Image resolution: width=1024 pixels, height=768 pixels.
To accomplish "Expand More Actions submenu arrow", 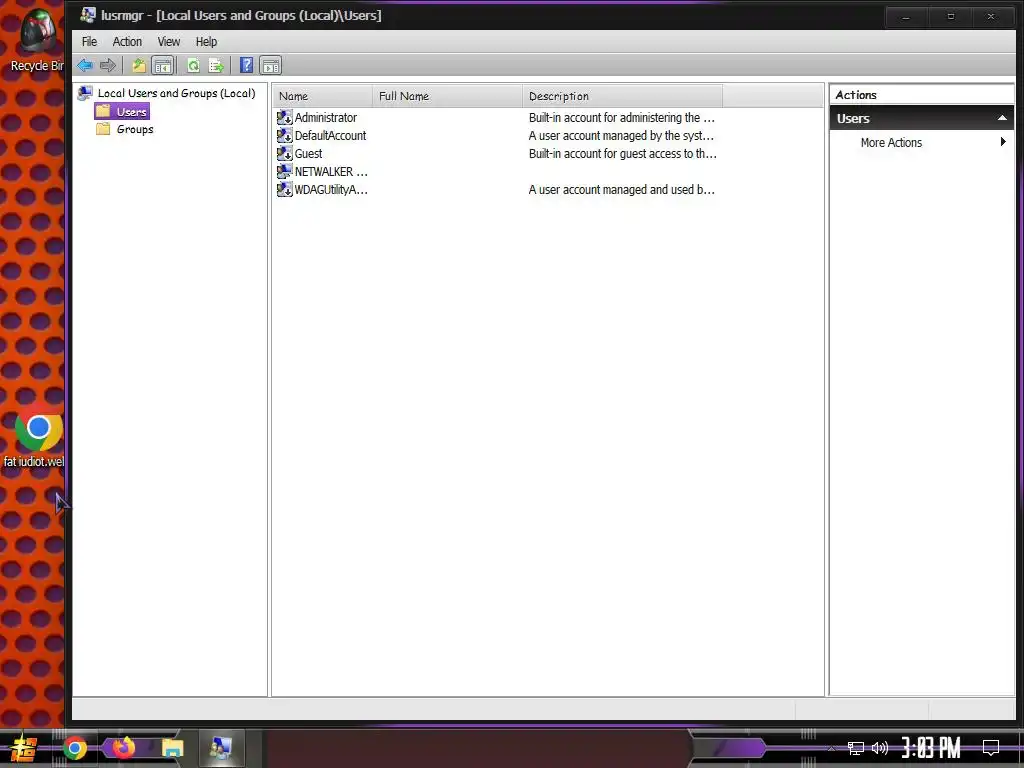I will pos(1003,142).
